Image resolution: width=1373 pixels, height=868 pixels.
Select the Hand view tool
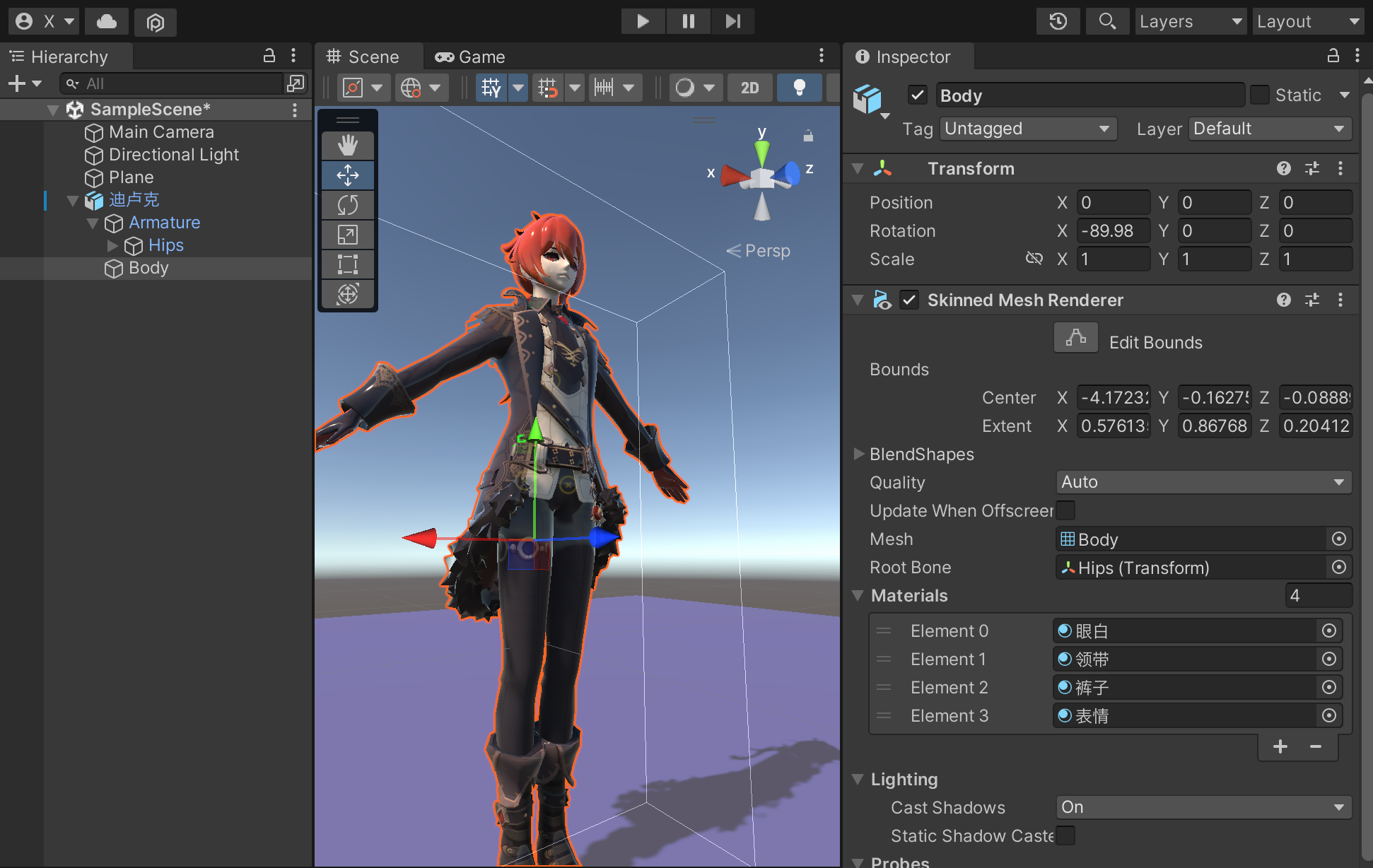[347, 146]
